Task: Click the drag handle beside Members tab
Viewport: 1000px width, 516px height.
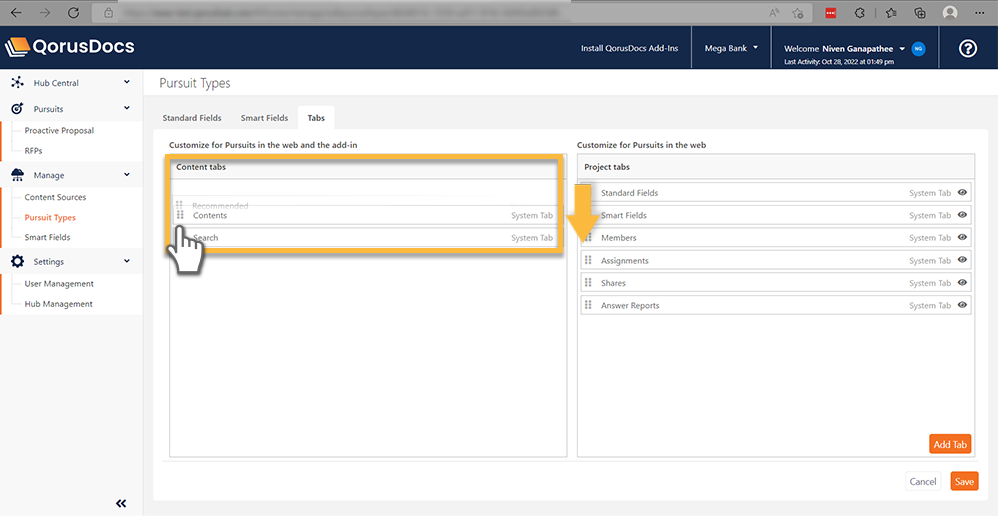Action: click(589, 238)
